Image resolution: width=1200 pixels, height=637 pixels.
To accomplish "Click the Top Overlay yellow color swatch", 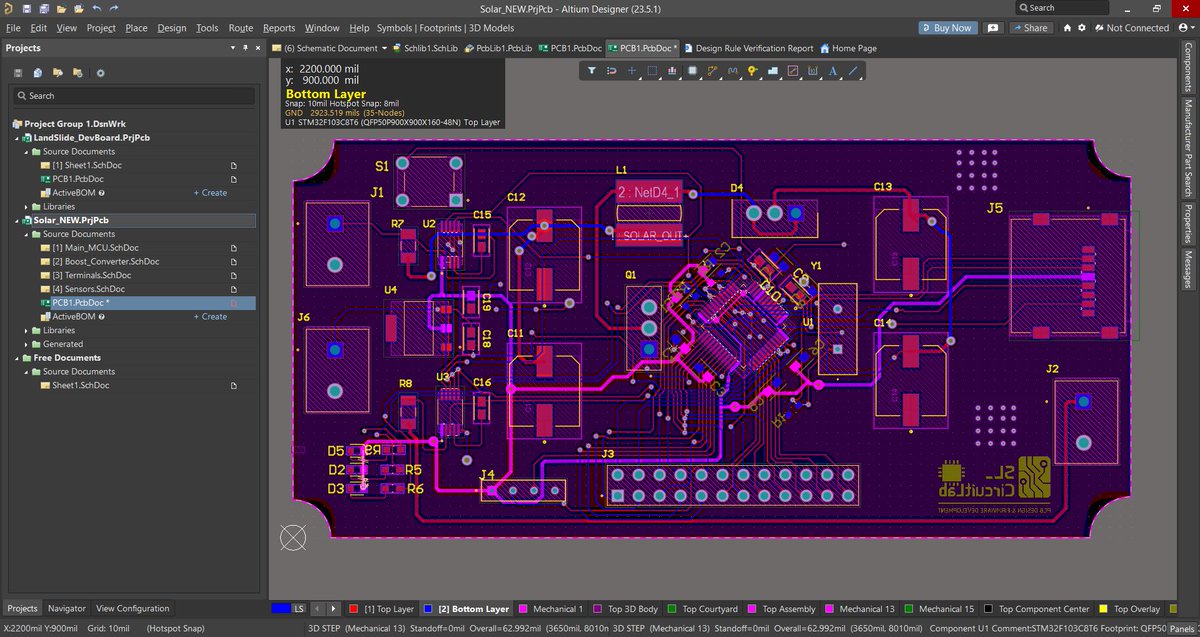I will (1104, 608).
